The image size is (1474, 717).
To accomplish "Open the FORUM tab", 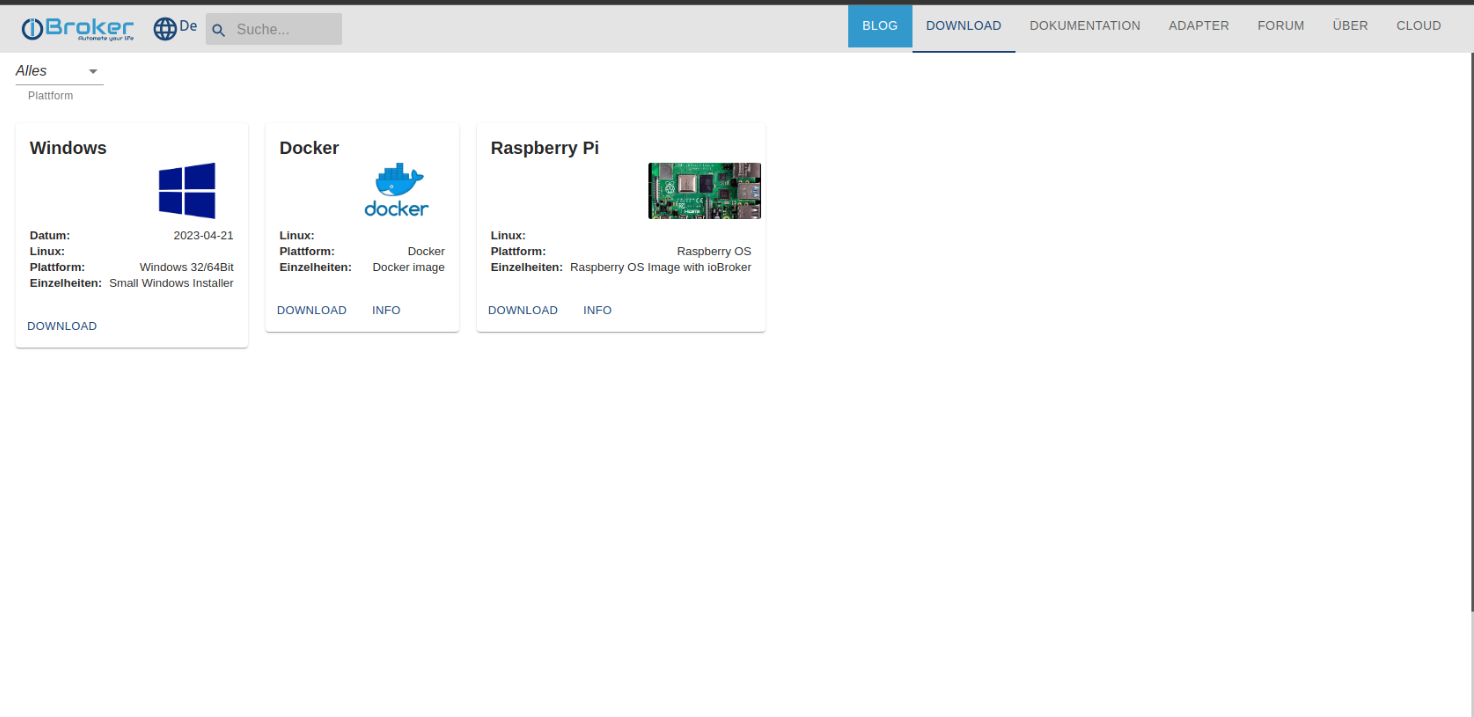I will (1281, 26).
